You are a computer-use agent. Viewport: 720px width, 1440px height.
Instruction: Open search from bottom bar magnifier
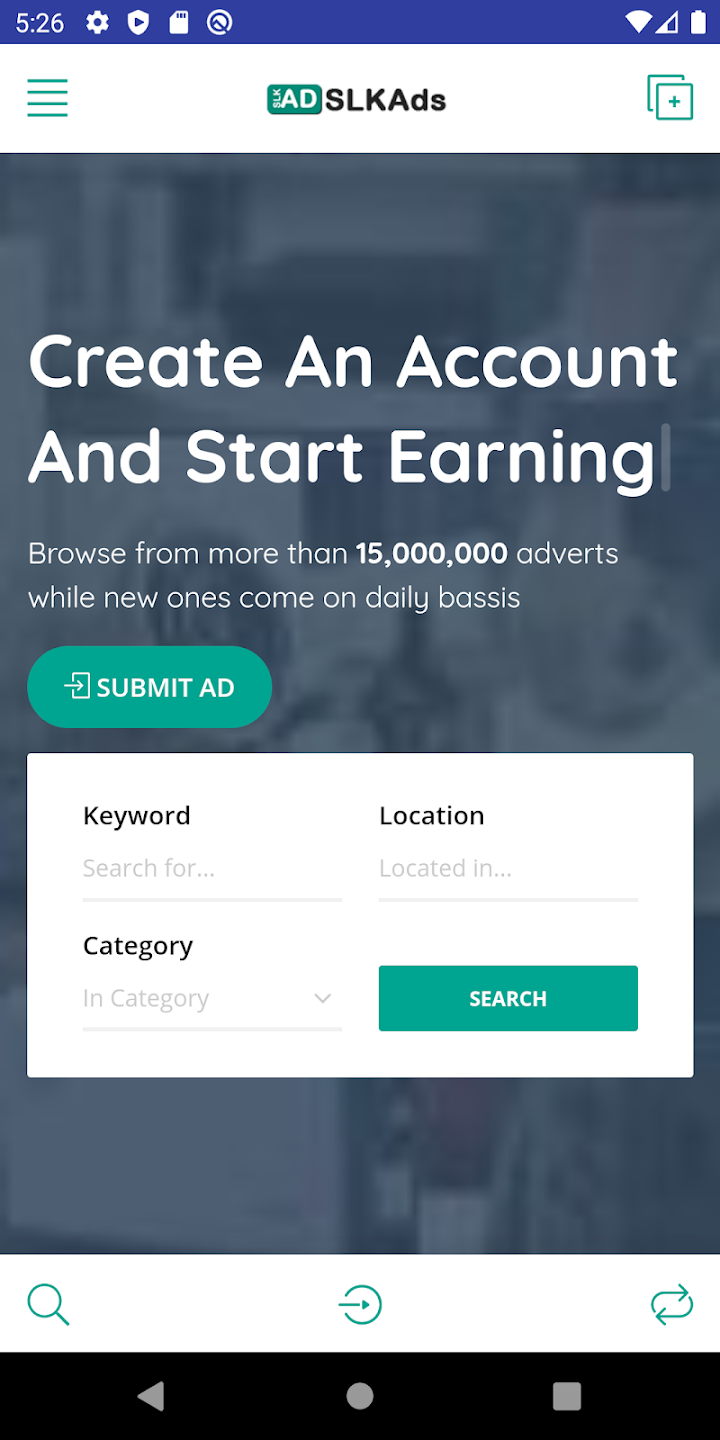[48, 1305]
